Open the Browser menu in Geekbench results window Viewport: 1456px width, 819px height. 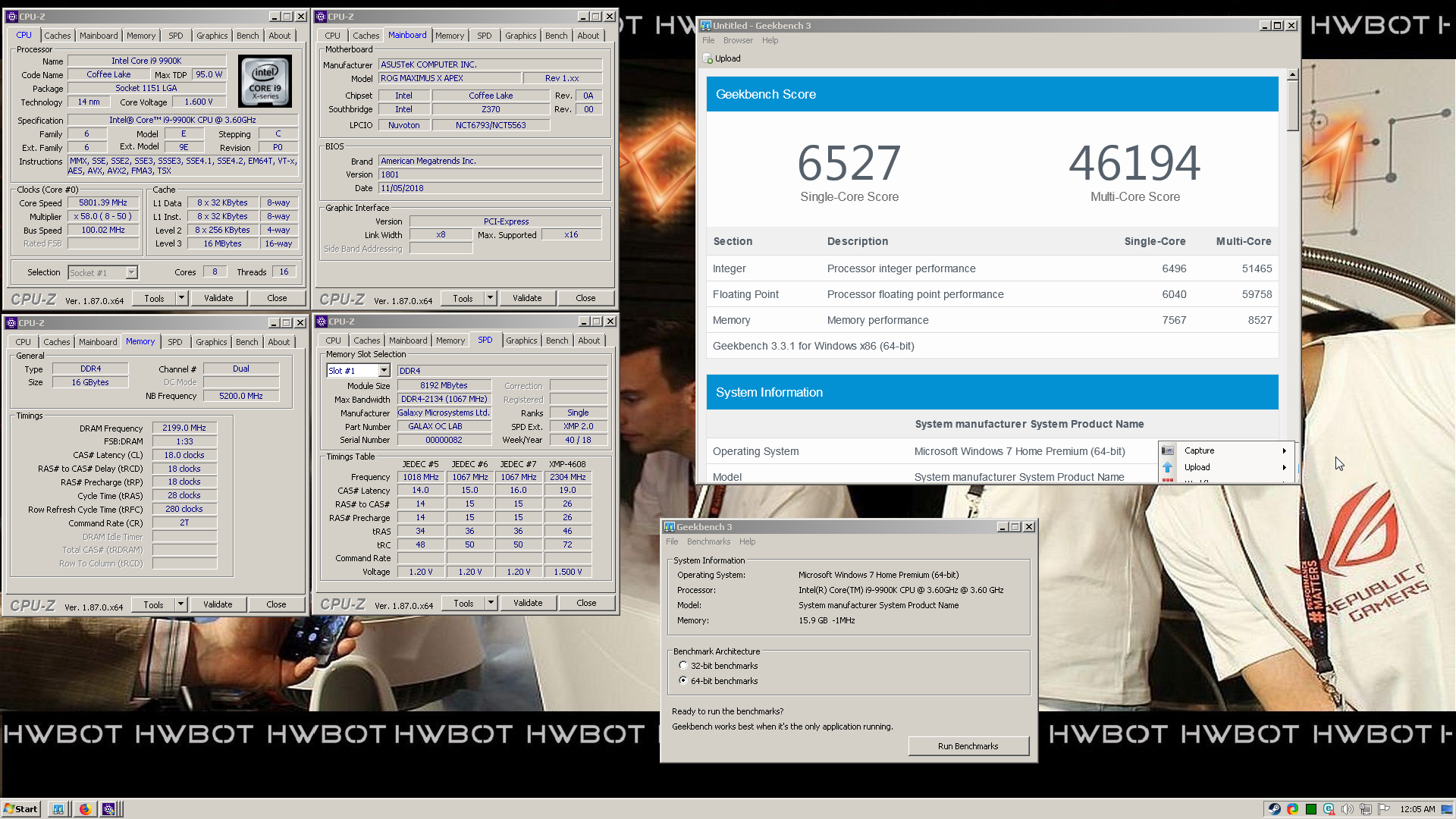[738, 41]
